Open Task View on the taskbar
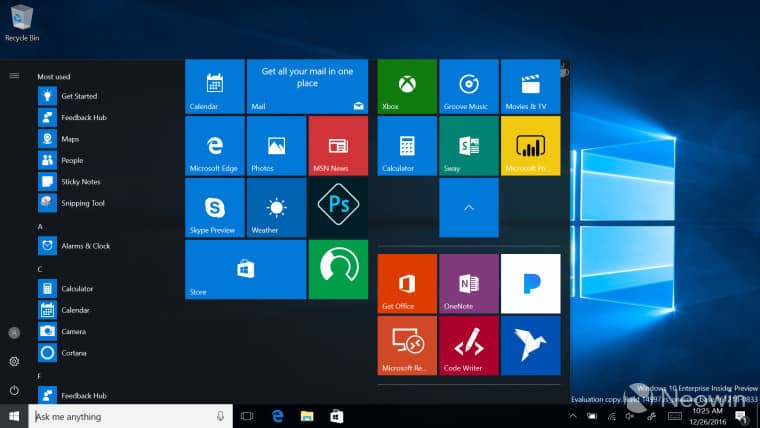This screenshot has width=760, height=428. click(x=247, y=416)
